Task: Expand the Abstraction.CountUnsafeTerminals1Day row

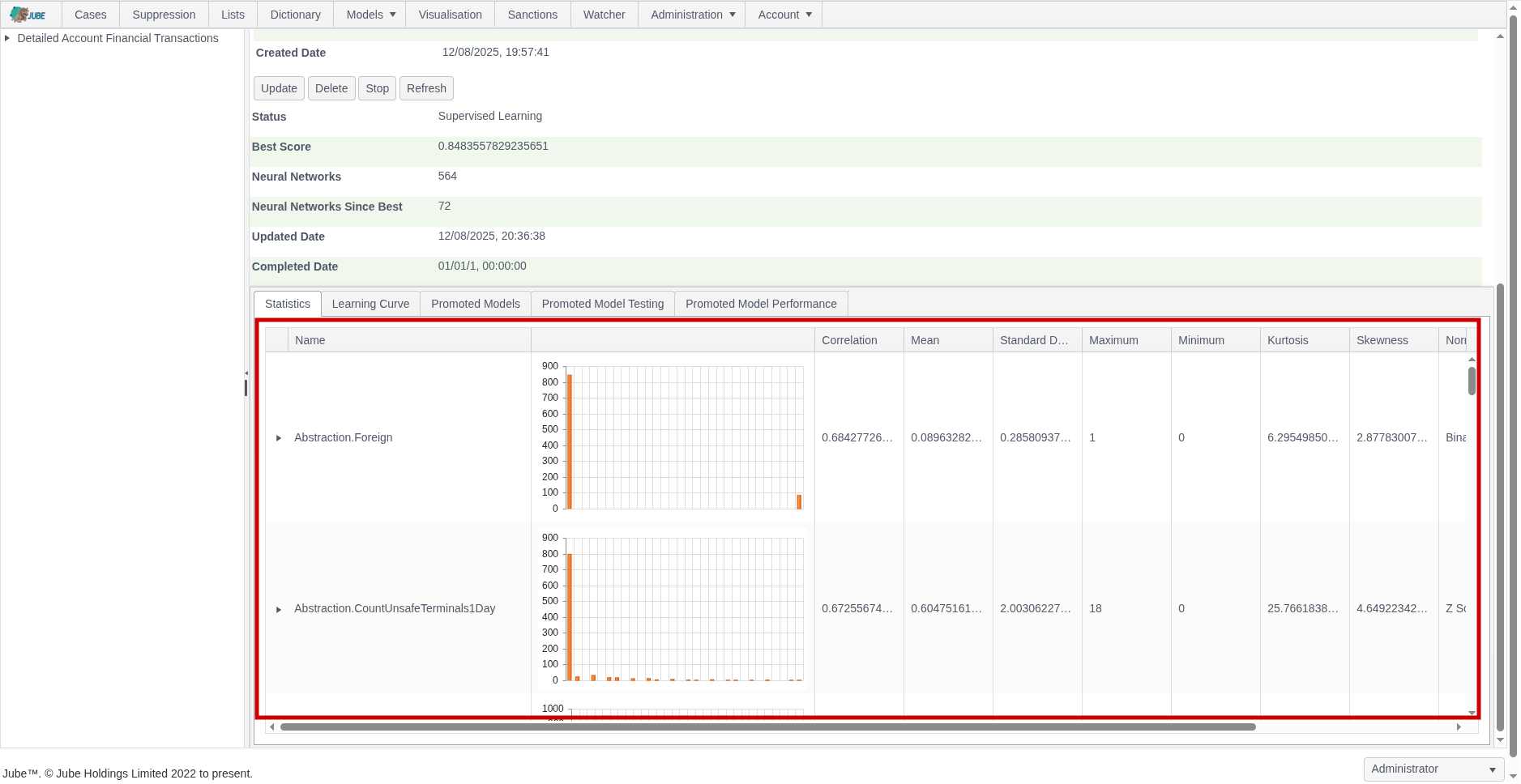Action: (279, 609)
